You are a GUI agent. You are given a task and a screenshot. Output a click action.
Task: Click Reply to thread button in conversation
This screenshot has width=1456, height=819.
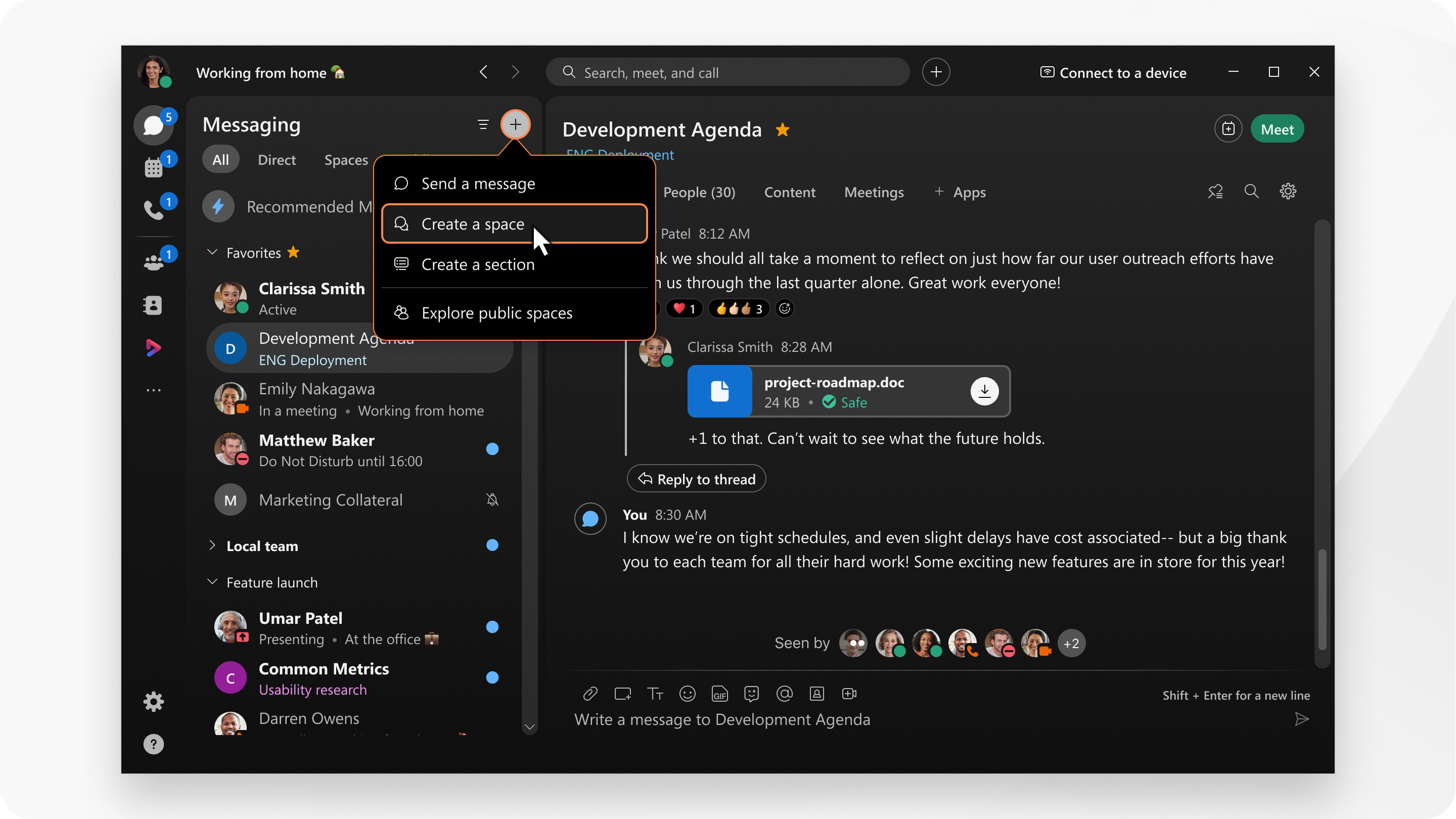[x=697, y=479]
